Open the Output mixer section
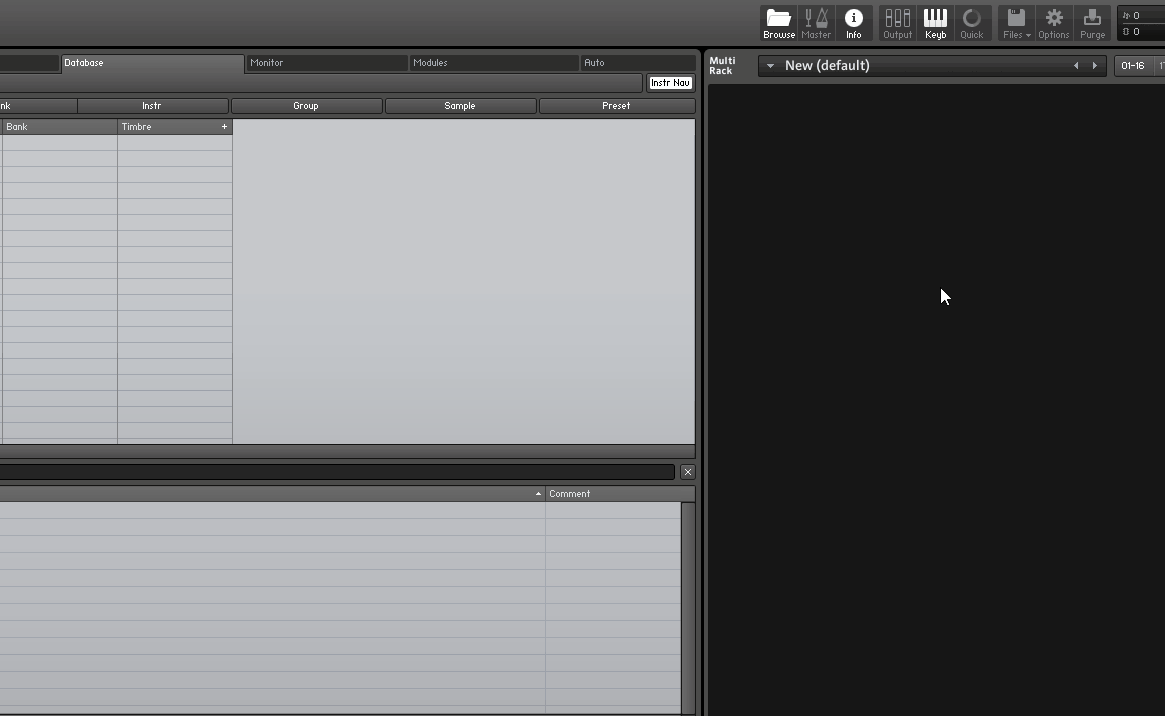Screen dimensions: 1165x716 pos(897,22)
